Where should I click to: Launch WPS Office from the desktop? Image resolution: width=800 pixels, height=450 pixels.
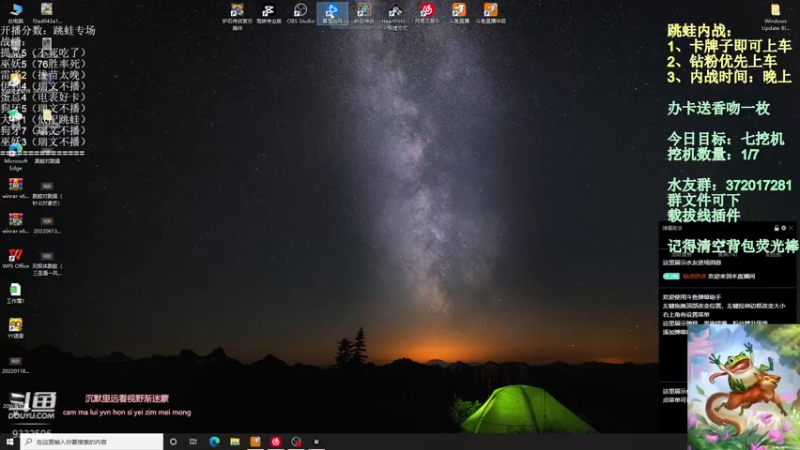click(15, 259)
